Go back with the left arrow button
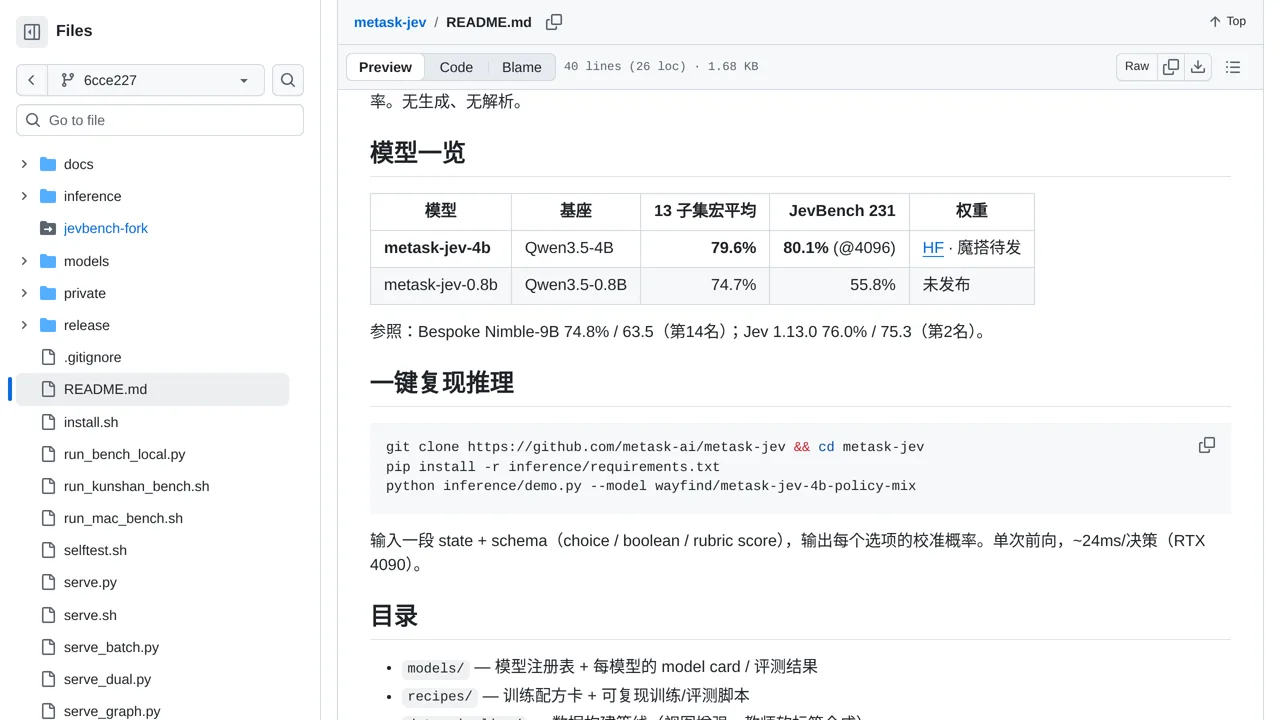1280x720 pixels. (32, 80)
